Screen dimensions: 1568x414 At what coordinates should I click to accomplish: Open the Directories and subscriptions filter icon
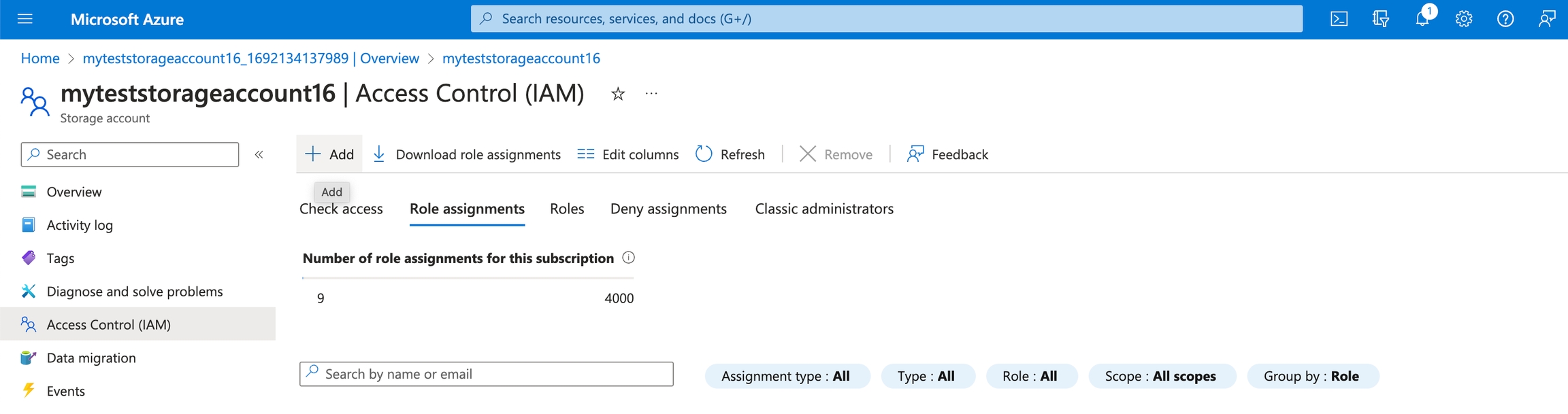coord(1380,19)
